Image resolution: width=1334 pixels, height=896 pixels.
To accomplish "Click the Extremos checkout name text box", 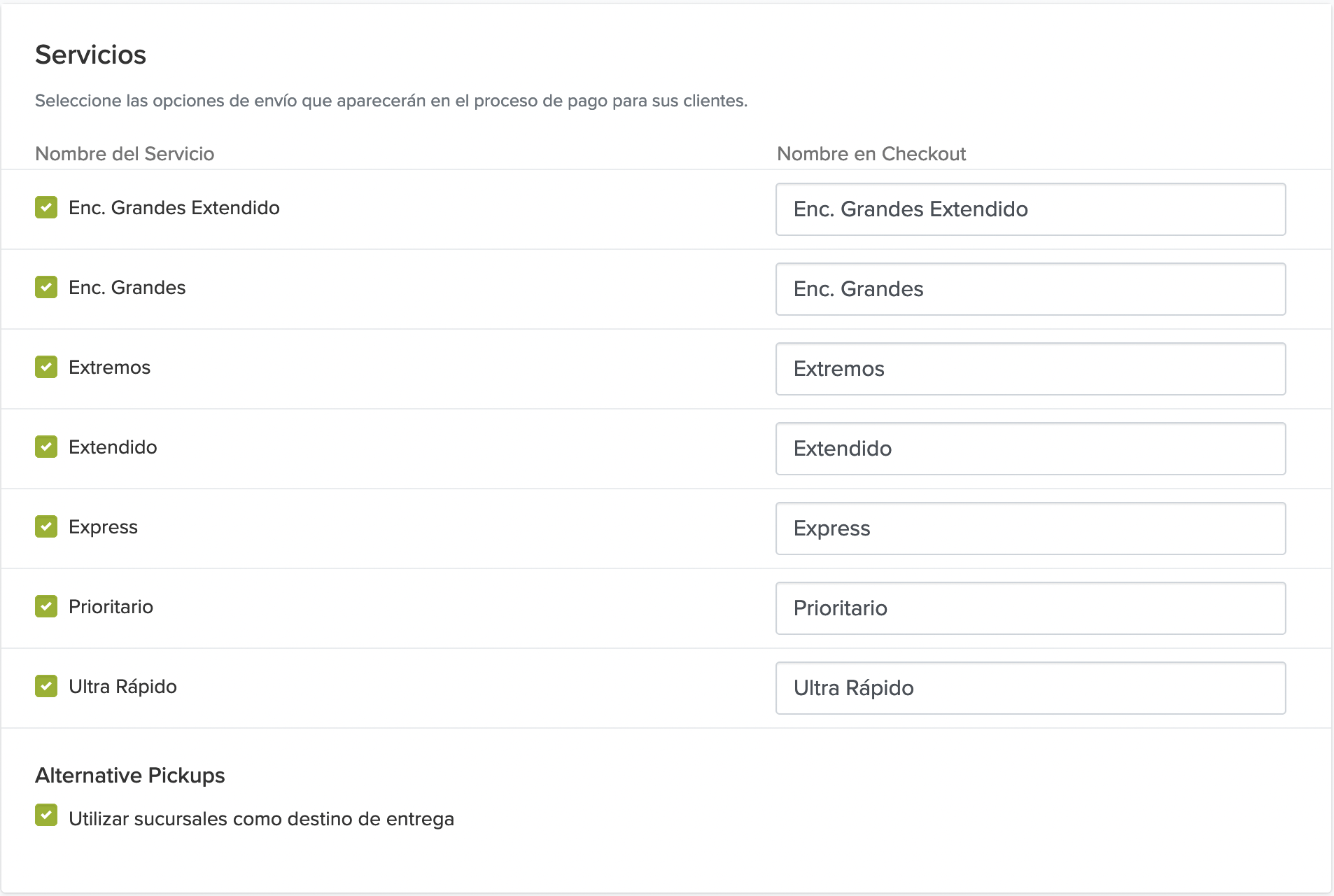I will pyautogui.click(x=1030, y=369).
